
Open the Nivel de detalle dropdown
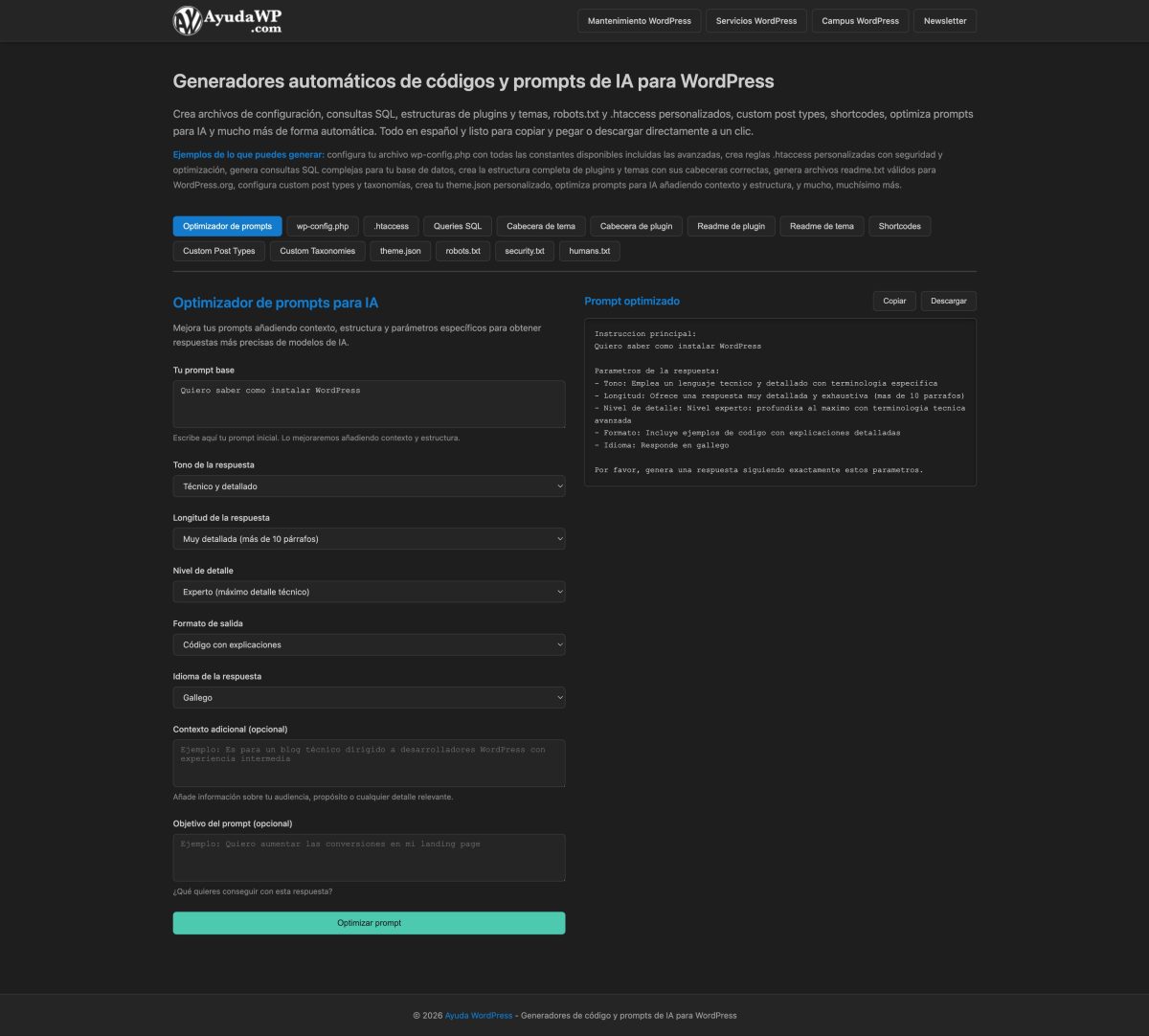coord(369,591)
